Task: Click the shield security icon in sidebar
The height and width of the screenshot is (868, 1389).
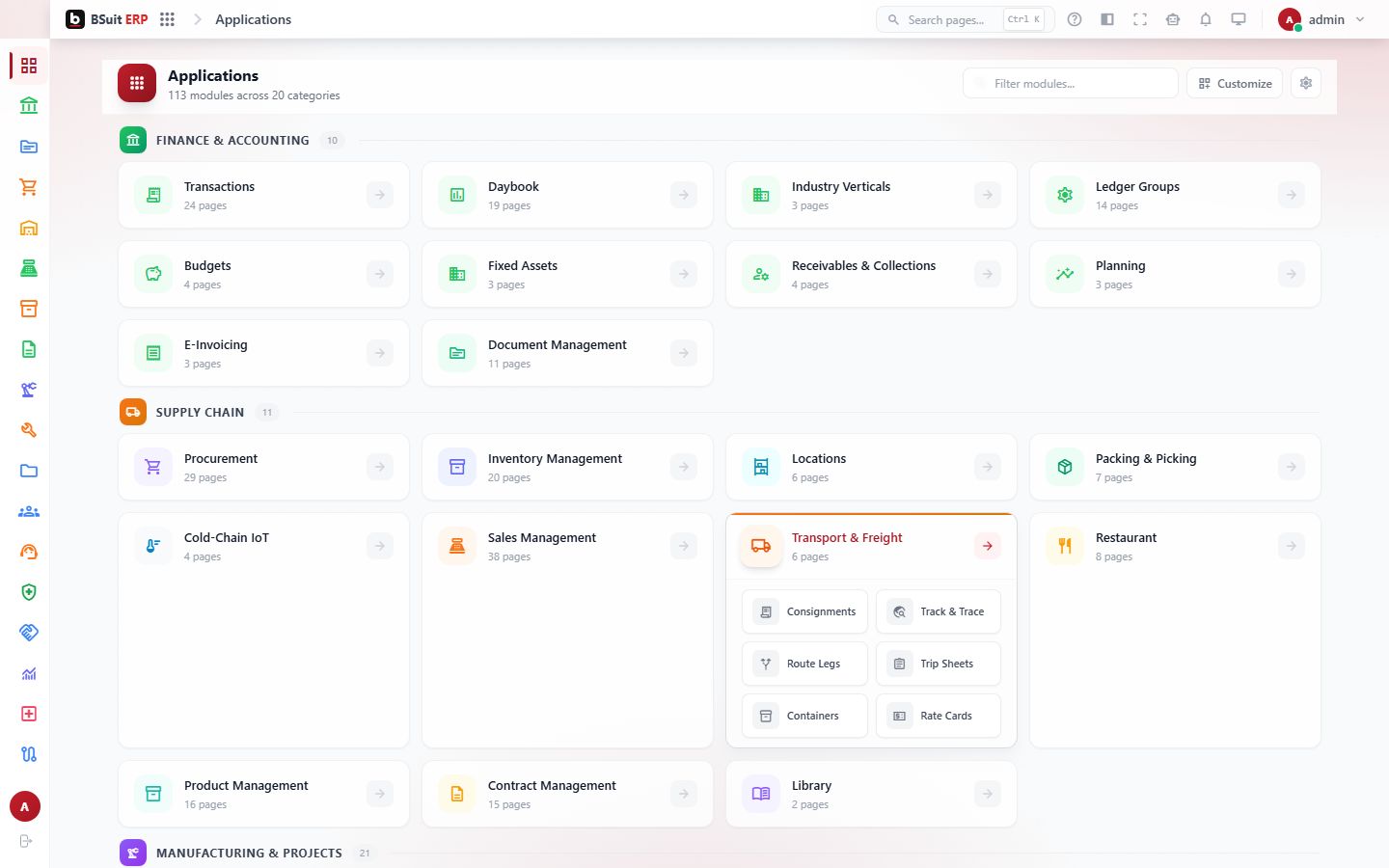Action: 29,592
